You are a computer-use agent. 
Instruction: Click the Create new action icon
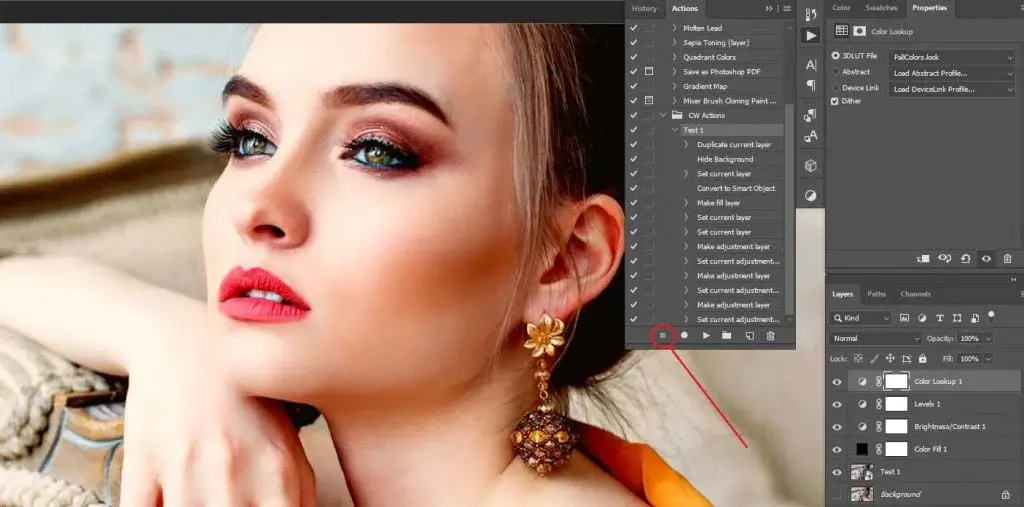(749, 335)
